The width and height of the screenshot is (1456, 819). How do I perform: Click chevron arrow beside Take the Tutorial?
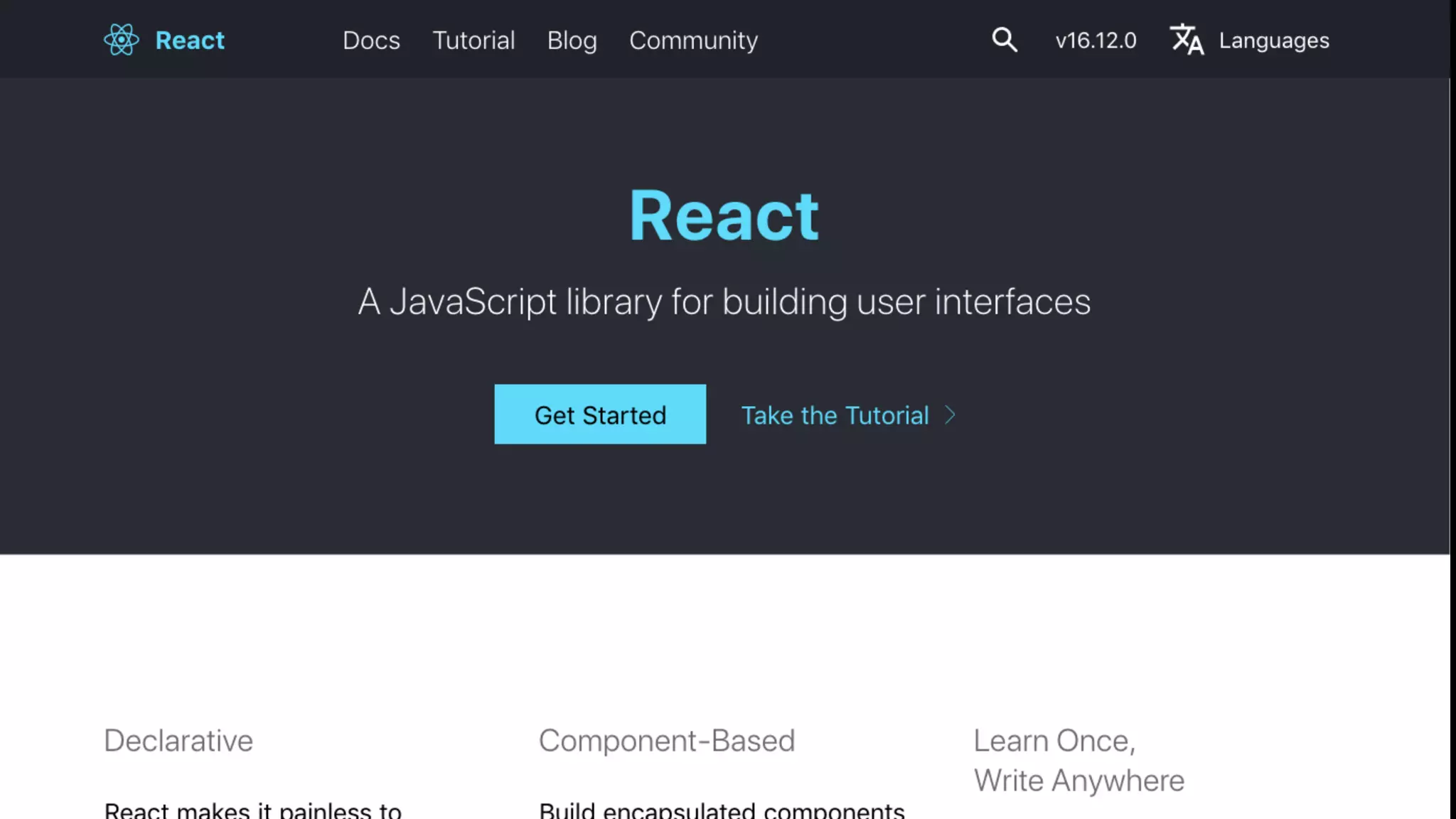950,415
